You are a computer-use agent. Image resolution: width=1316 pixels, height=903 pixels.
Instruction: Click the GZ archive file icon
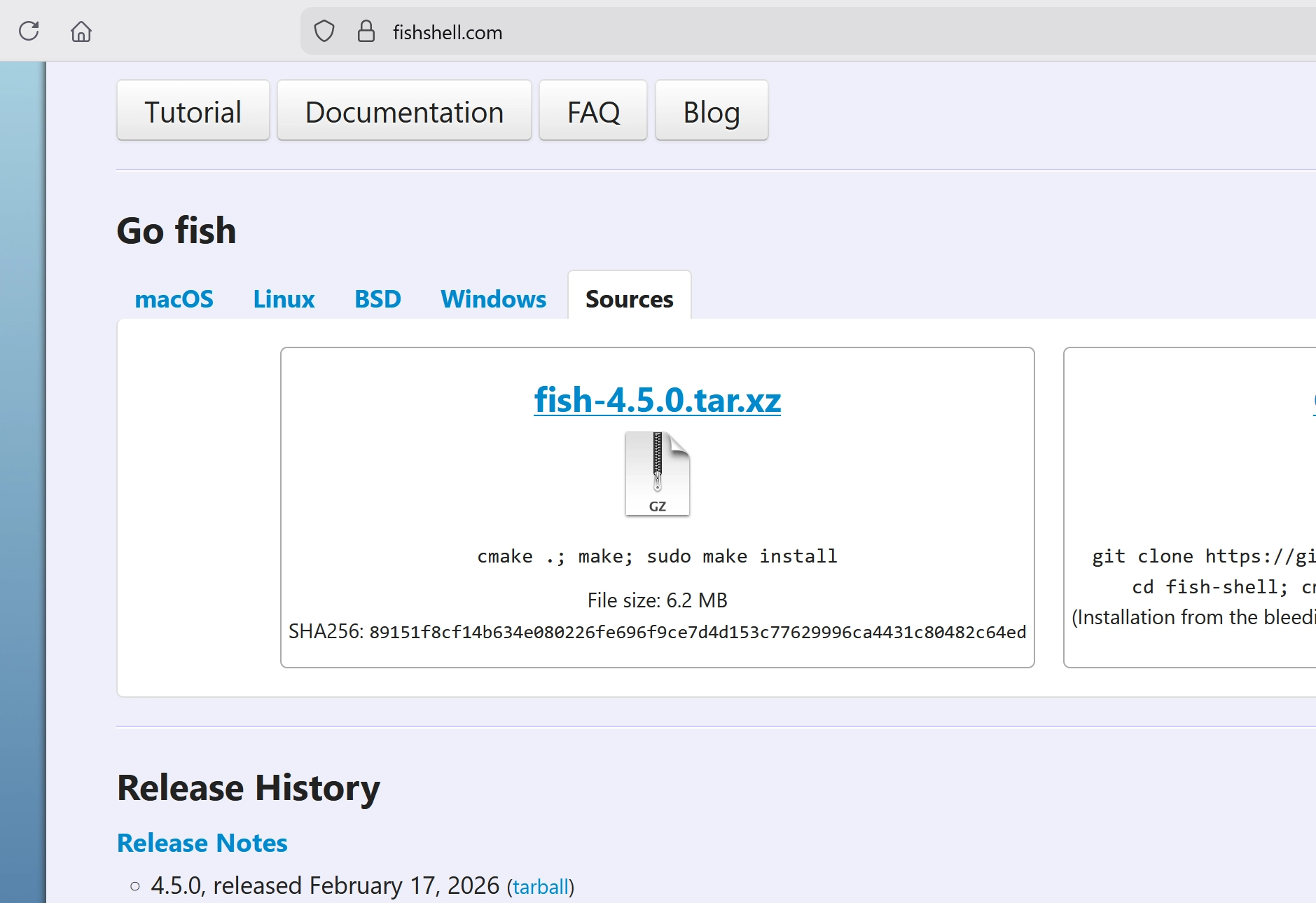tap(657, 474)
